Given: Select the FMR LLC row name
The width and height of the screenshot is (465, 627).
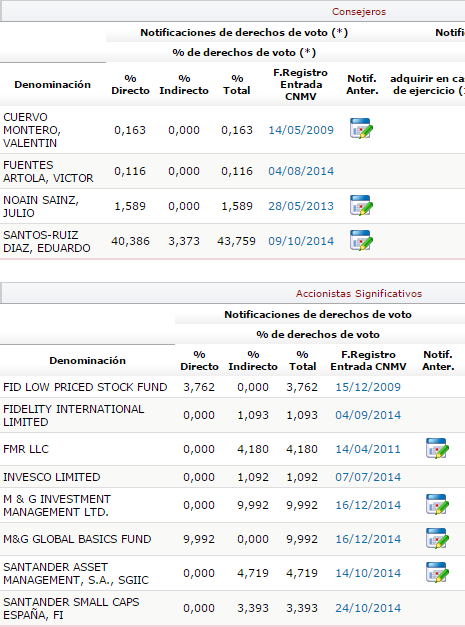Looking at the screenshot, I should click(26, 449).
